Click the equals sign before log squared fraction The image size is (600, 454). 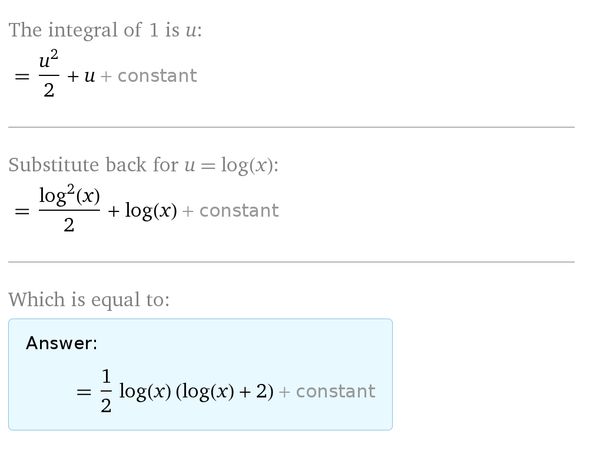(20, 211)
